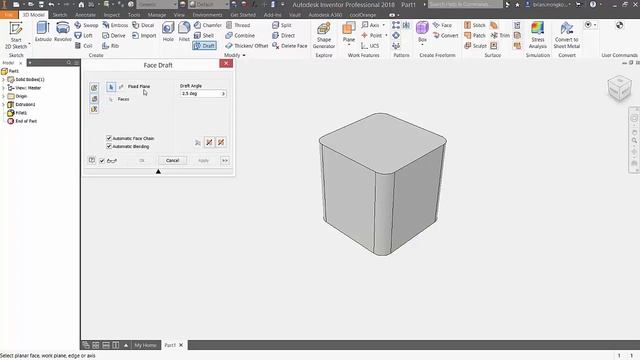Image resolution: width=640 pixels, height=360 pixels.
Task: Click the freeform Convert tool
Action: coord(445,36)
